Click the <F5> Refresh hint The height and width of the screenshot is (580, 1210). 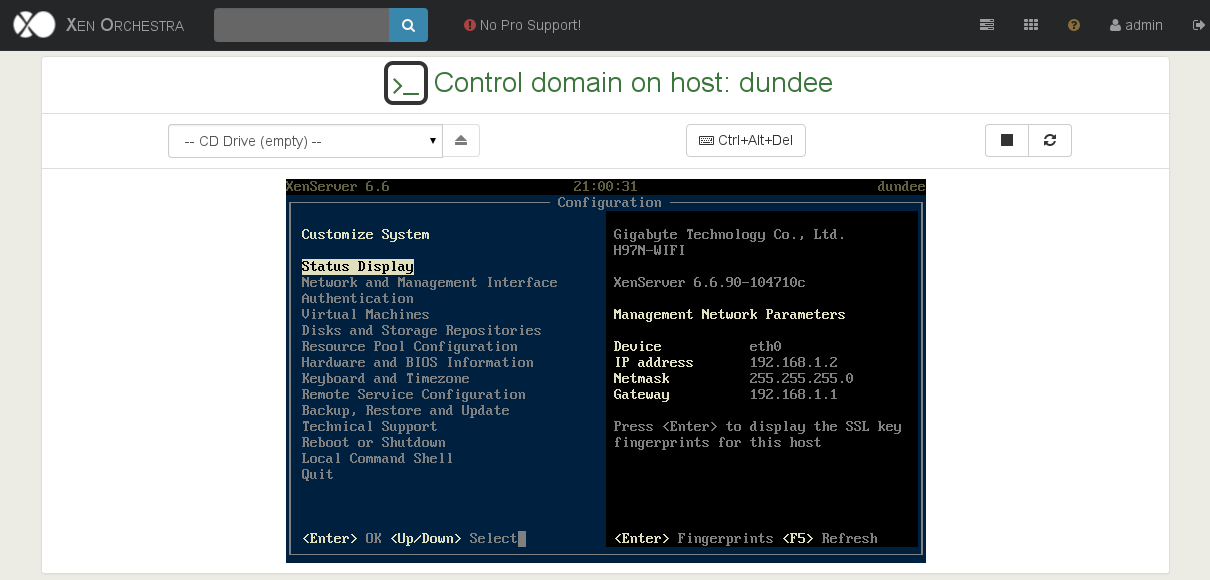[830, 539]
